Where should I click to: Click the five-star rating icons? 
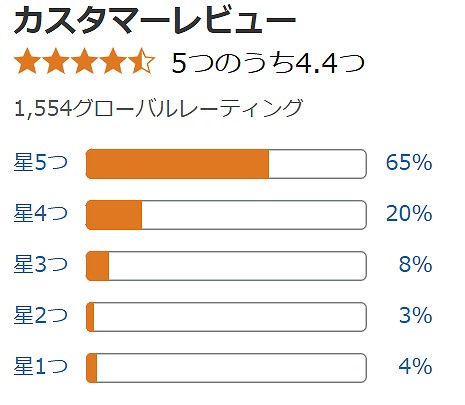[85, 61]
